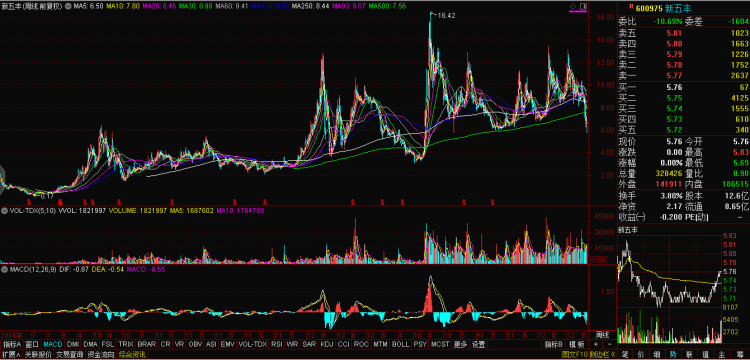The height and width of the screenshot is (360, 750).
Task: Click the 16.42 peak price label
Action: [x=446, y=15]
